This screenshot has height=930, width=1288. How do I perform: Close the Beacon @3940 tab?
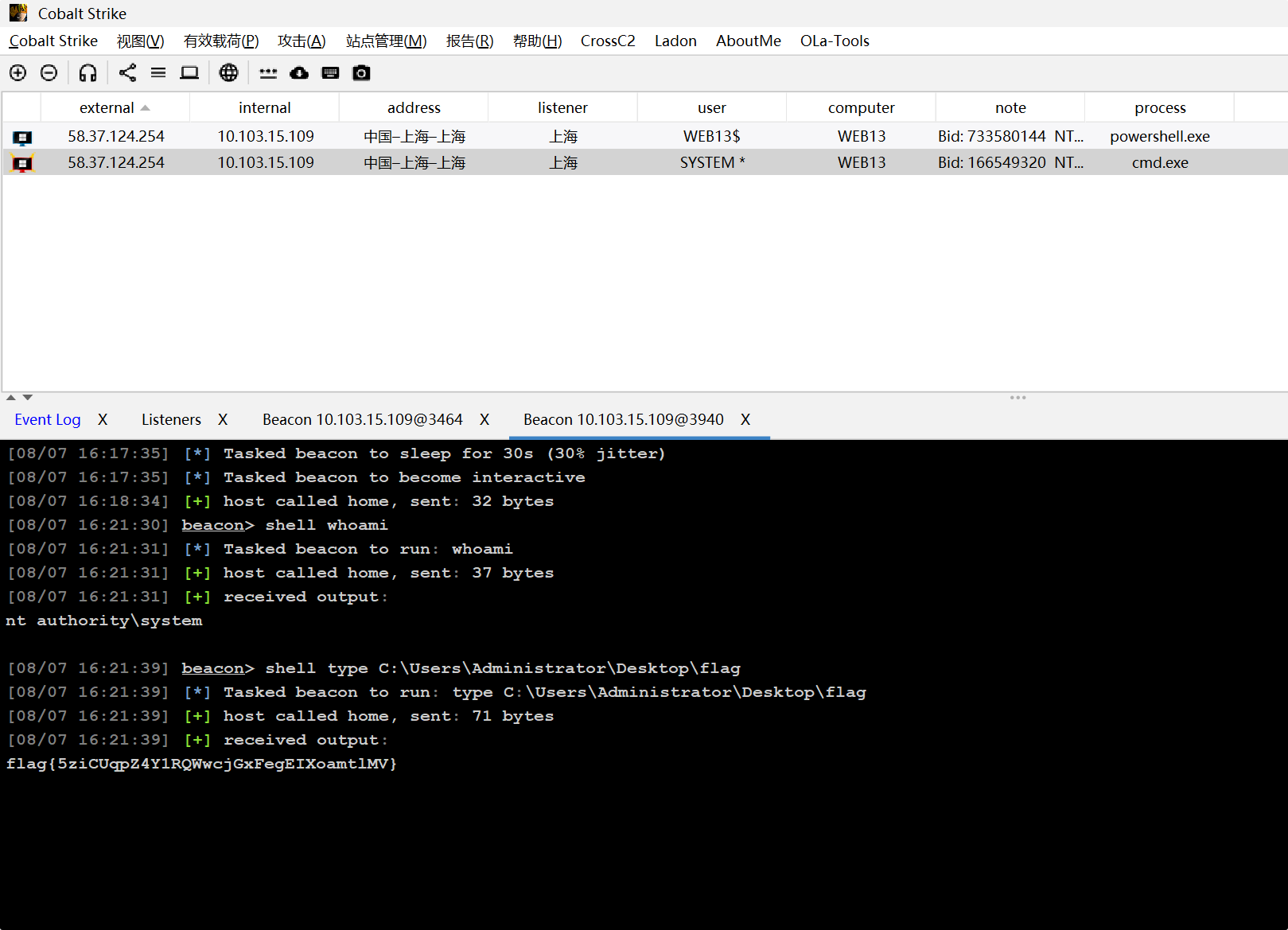[x=745, y=419]
